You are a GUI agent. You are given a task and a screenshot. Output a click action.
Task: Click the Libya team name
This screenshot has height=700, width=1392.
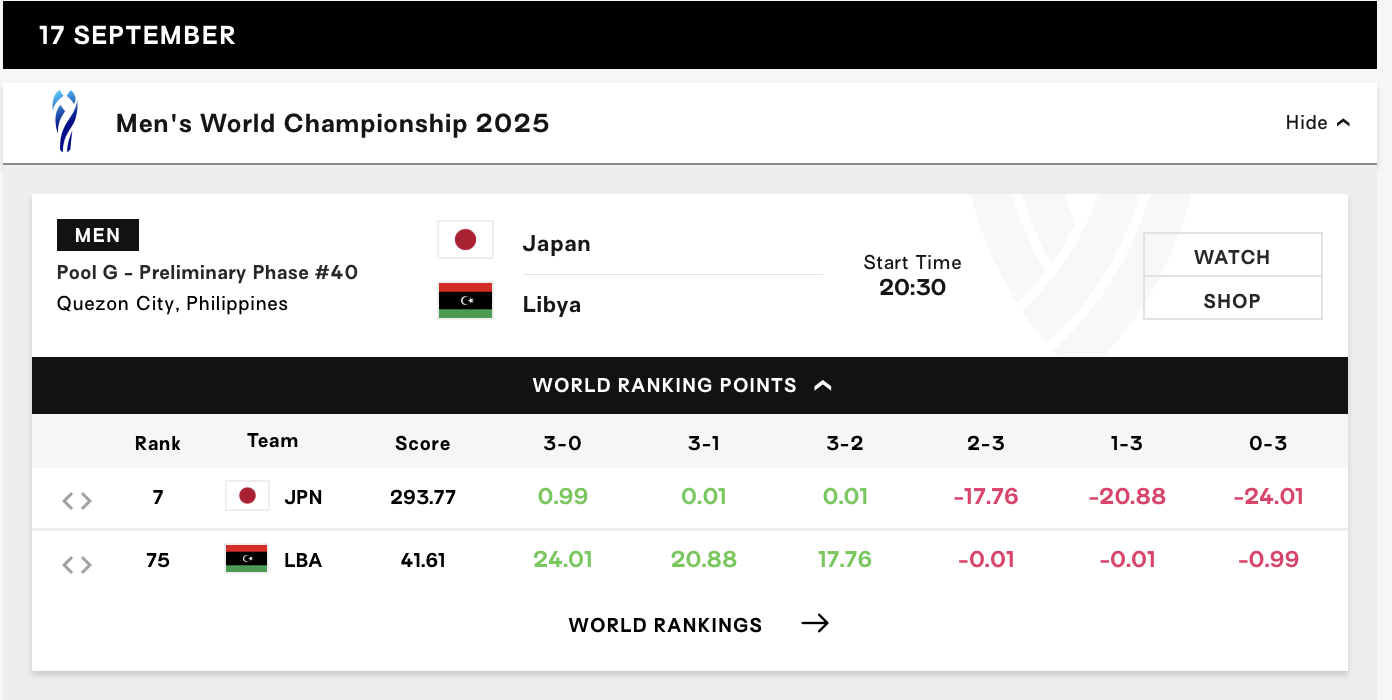pos(551,305)
